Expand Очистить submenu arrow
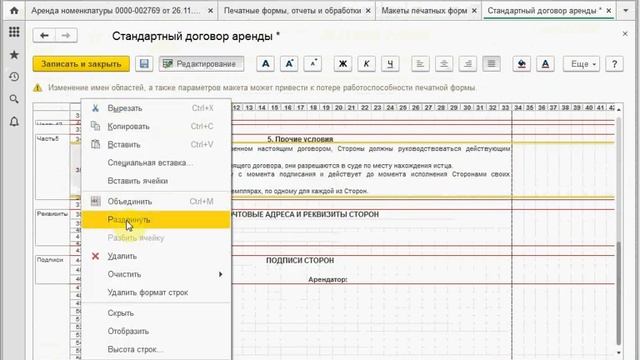 coord(220,274)
